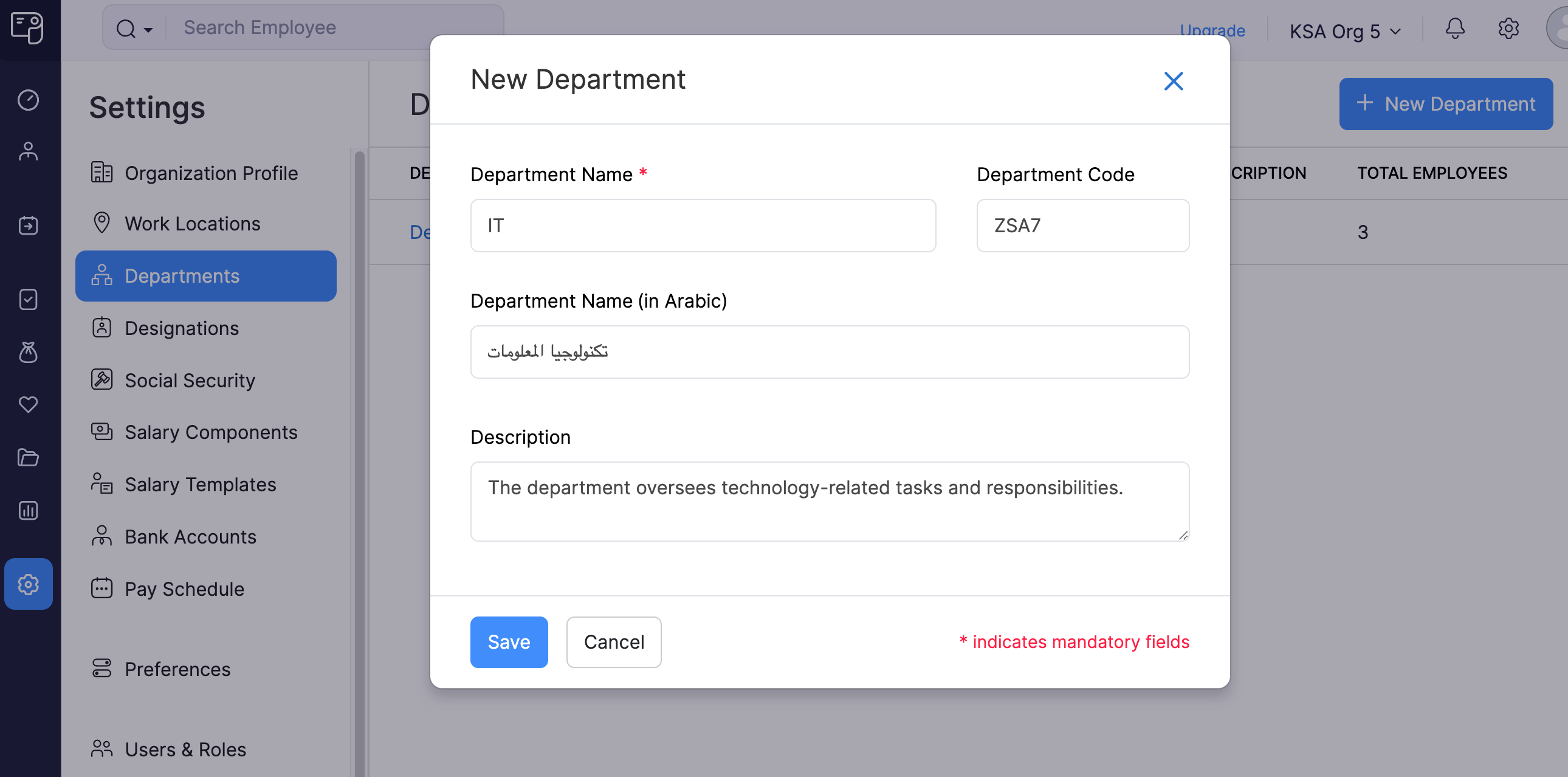Screen dimensions: 1568x777
Task: Select Departments in settings menu
Action: tap(206, 276)
